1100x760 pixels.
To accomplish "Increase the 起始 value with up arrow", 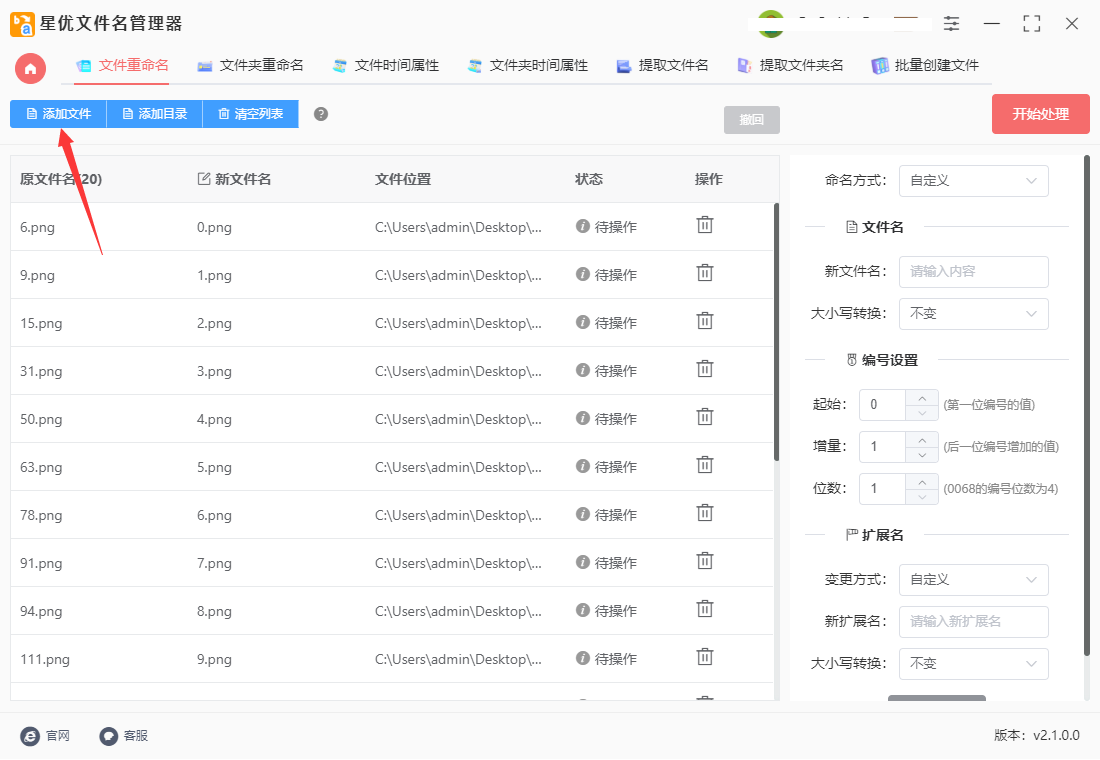I will pos(922,398).
